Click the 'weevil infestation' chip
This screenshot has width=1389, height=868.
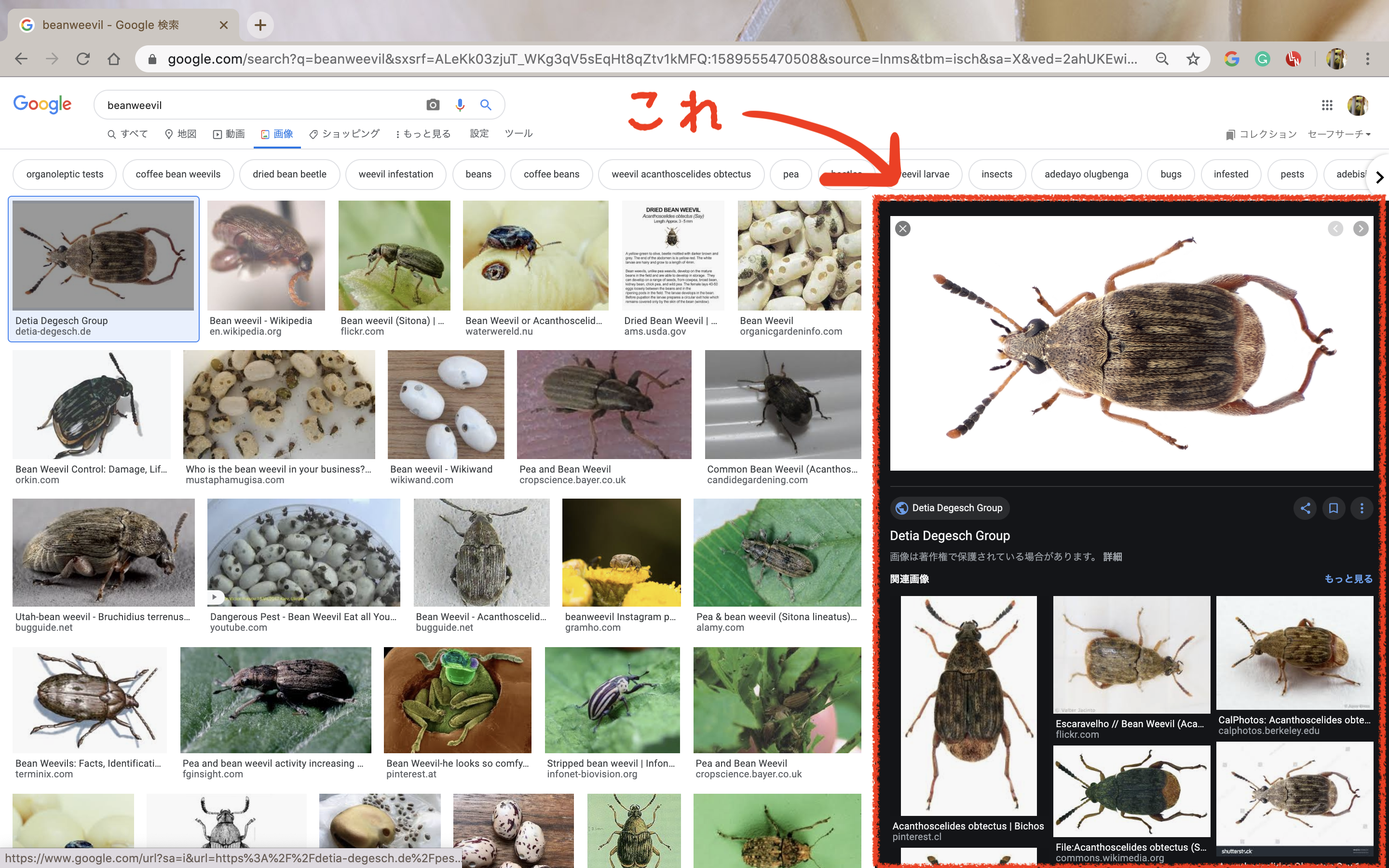click(x=396, y=174)
